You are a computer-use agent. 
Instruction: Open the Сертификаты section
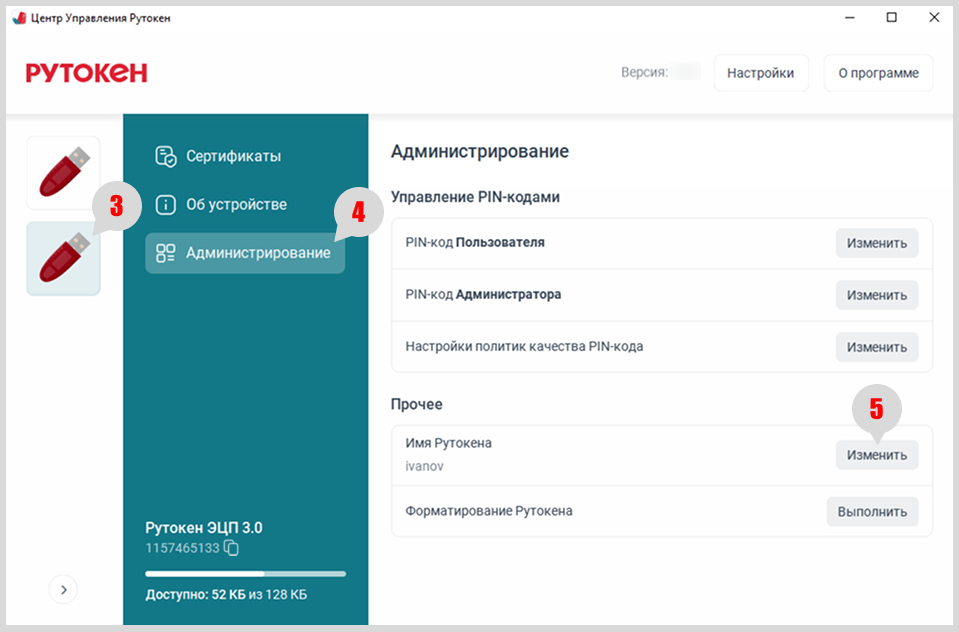tap(233, 156)
